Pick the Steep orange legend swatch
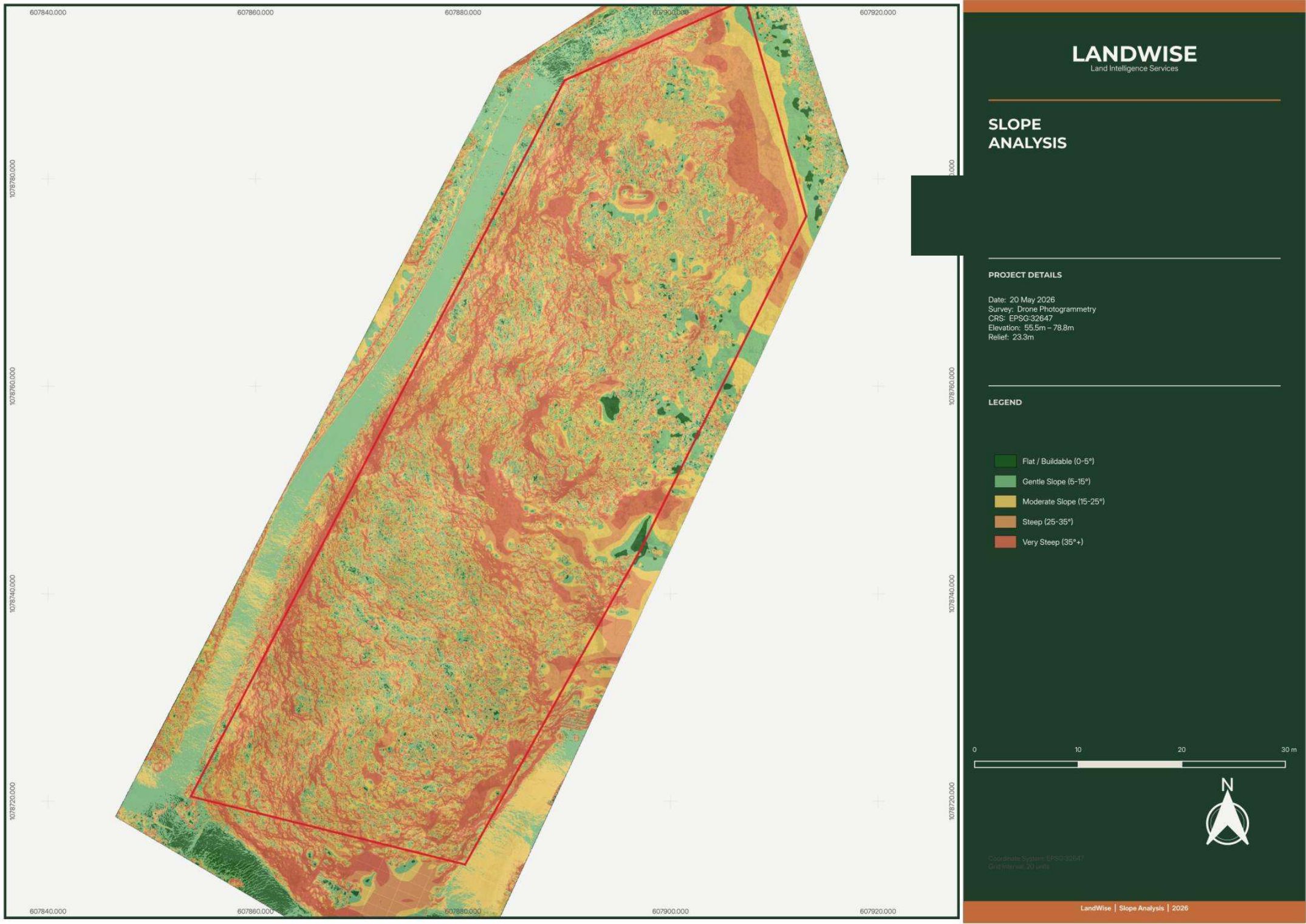Image resolution: width=1306 pixels, height=924 pixels. point(1005,521)
